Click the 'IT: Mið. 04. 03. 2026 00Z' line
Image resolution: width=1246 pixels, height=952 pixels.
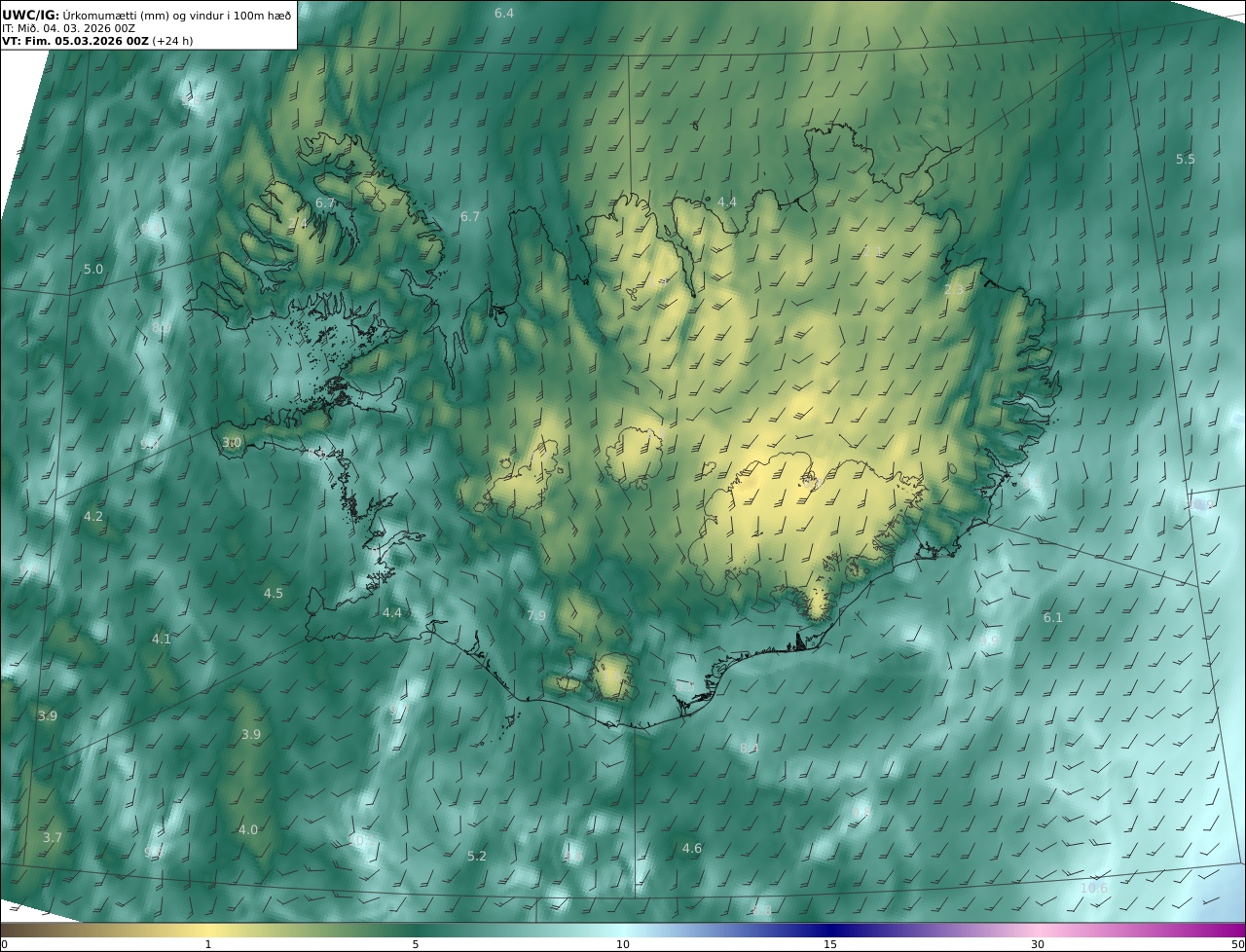[68, 28]
